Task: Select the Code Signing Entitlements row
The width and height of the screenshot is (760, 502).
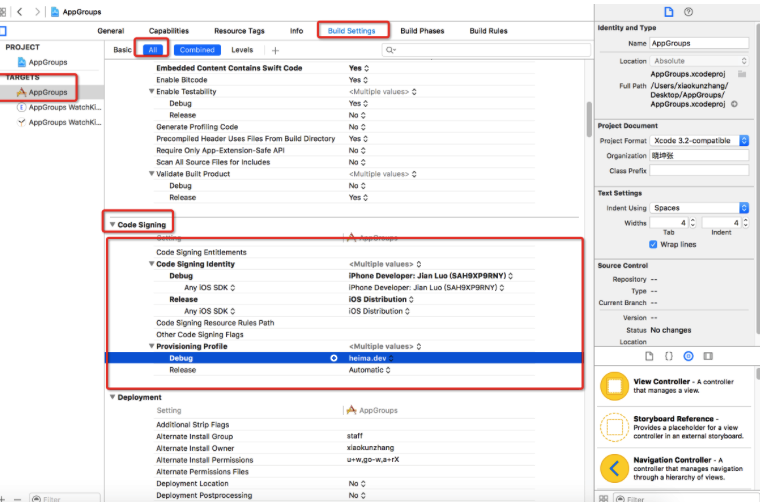Action: pos(344,252)
